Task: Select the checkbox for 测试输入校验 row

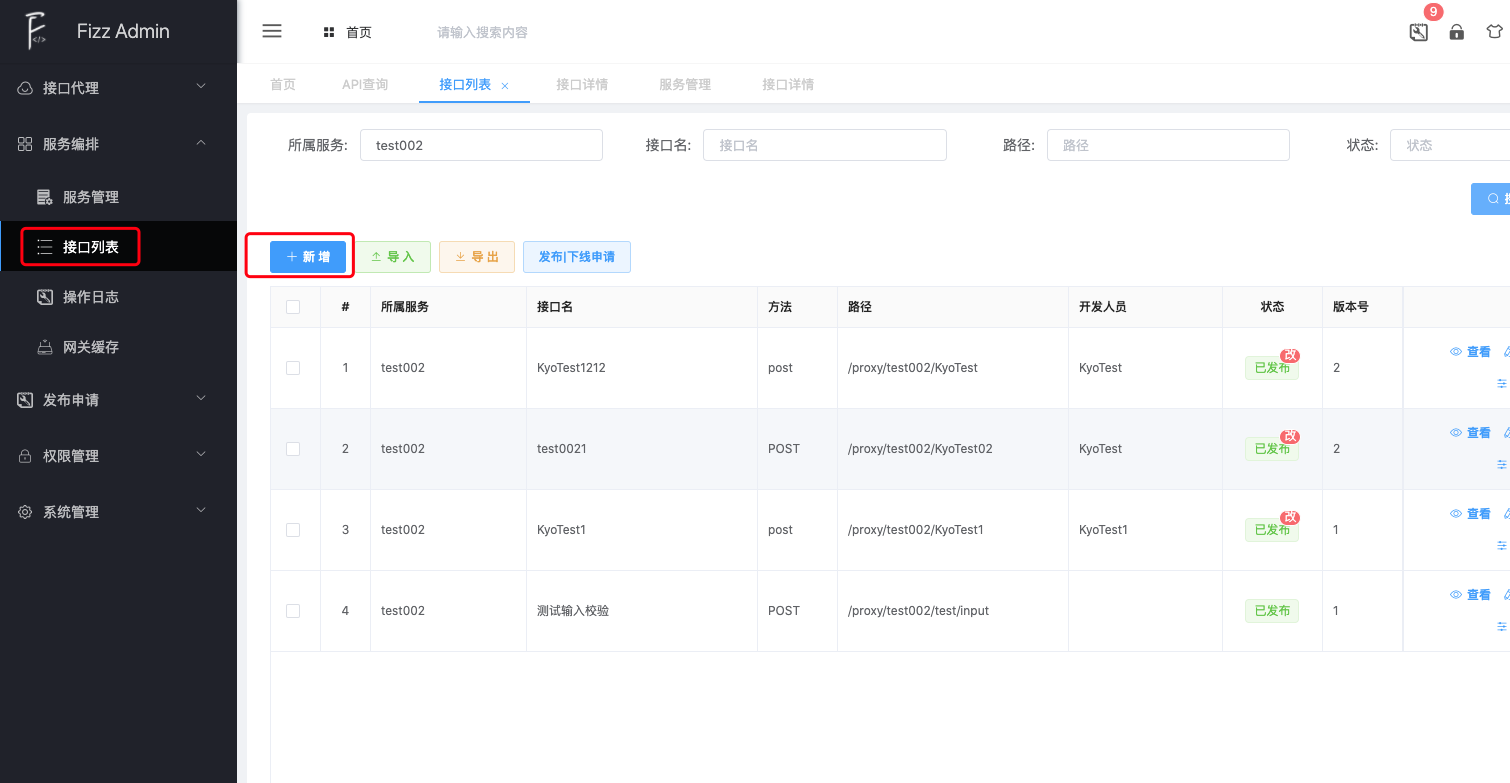Action: tap(293, 611)
